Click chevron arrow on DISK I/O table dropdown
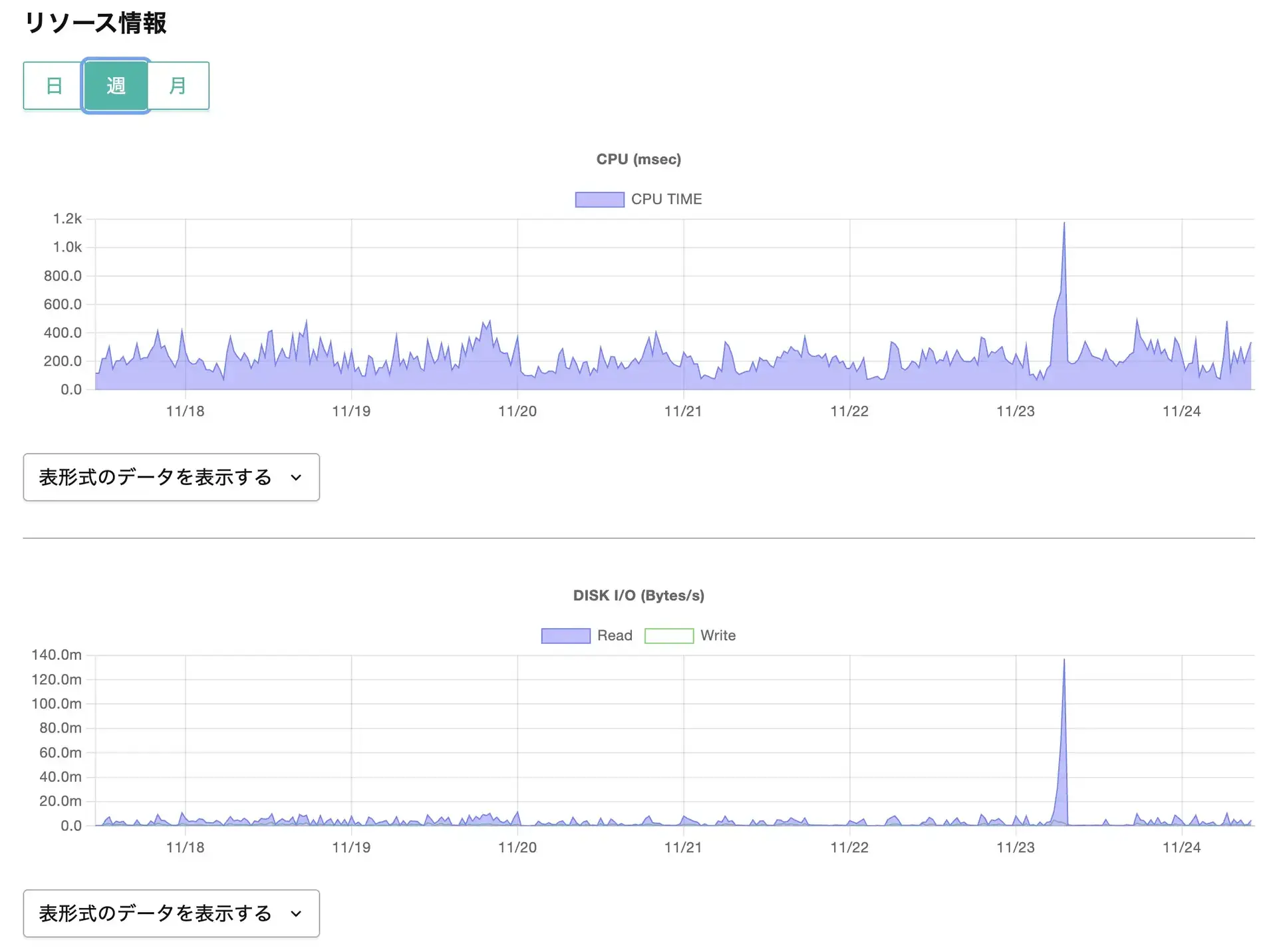The height and width of the screenshot is (952, 1277). (297, 913)
